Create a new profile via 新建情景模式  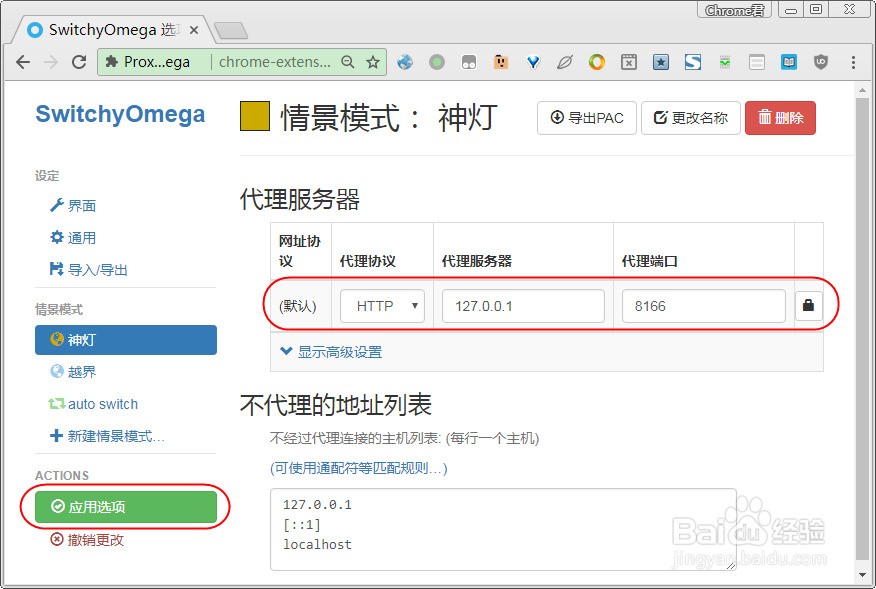click(107, 436)
